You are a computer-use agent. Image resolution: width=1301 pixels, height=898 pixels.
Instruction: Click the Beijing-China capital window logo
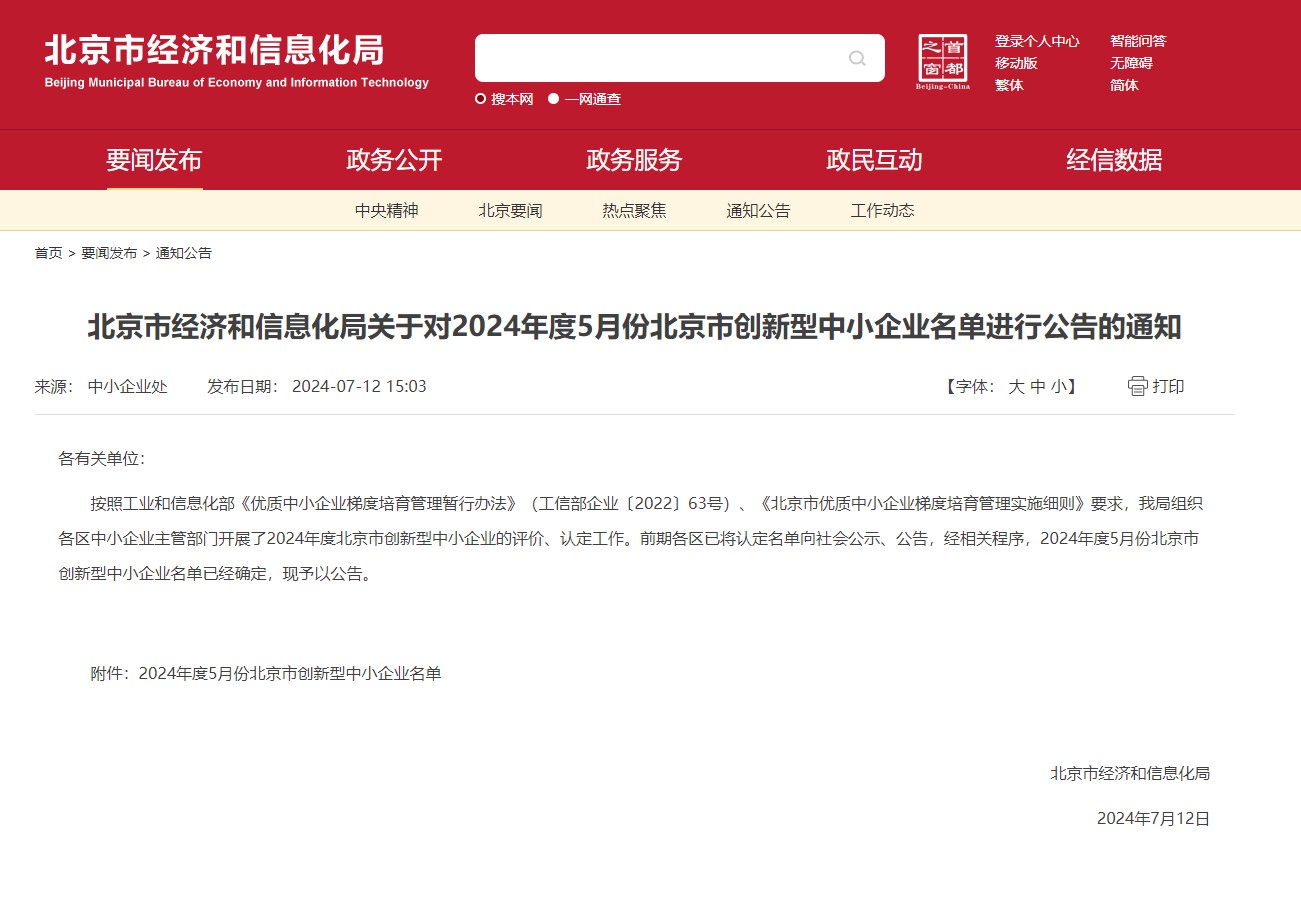coord(942,61)
